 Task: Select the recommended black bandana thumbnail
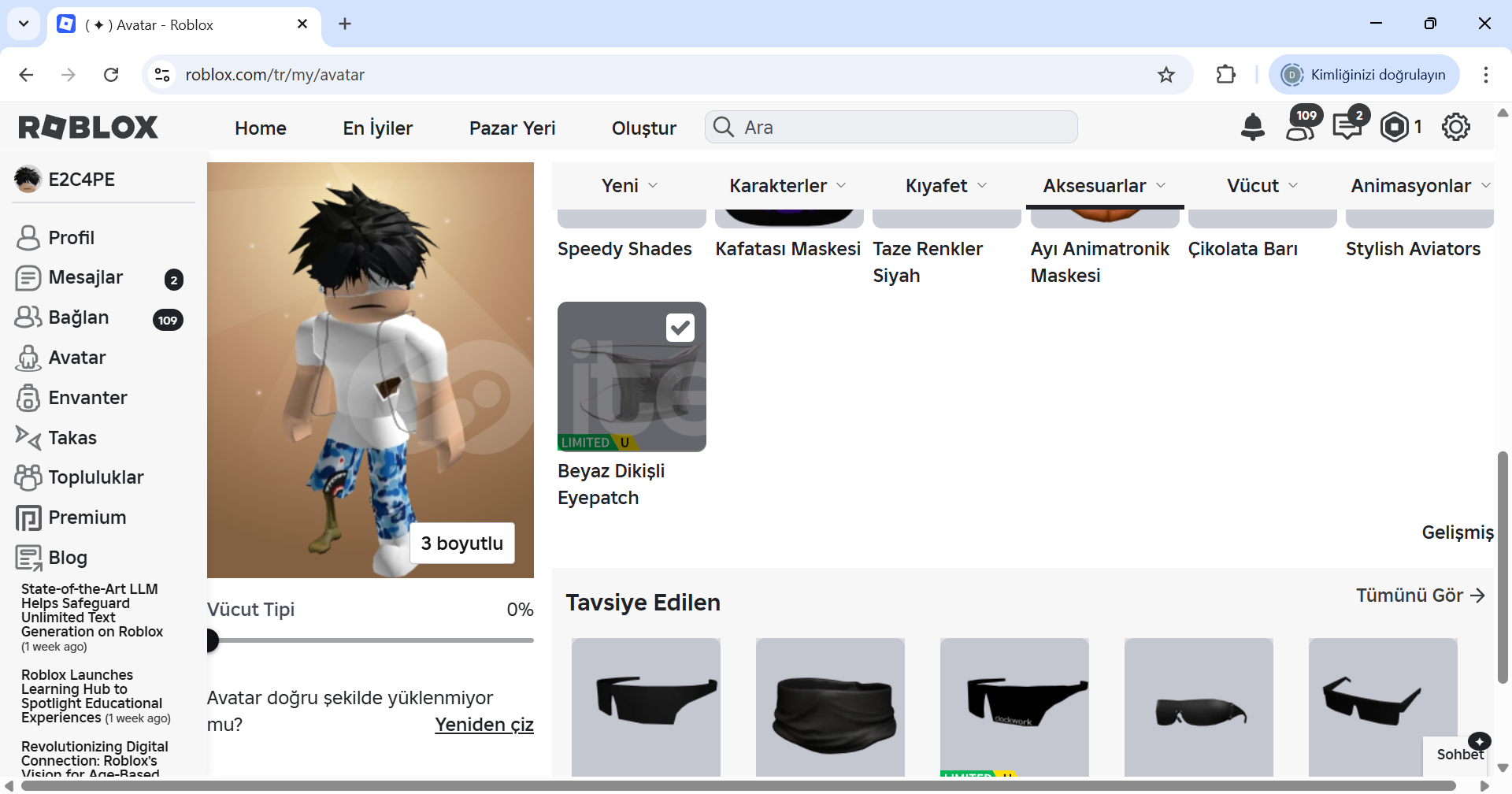[830, 707]
